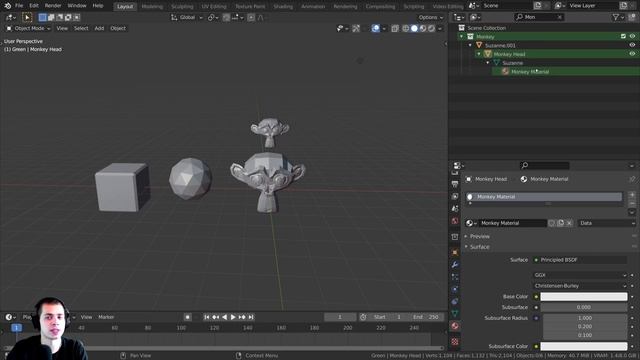Open the Modifier properties wrench tab

click(455, 265)
